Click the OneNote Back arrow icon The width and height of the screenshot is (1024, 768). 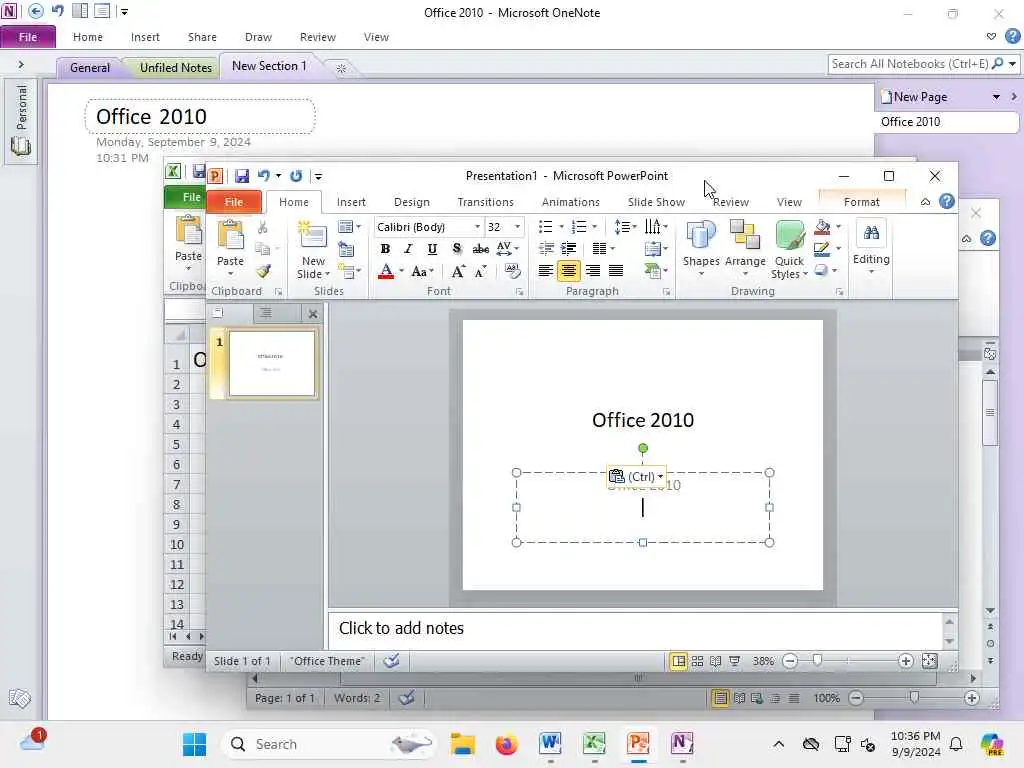click(x=36, y=11)
